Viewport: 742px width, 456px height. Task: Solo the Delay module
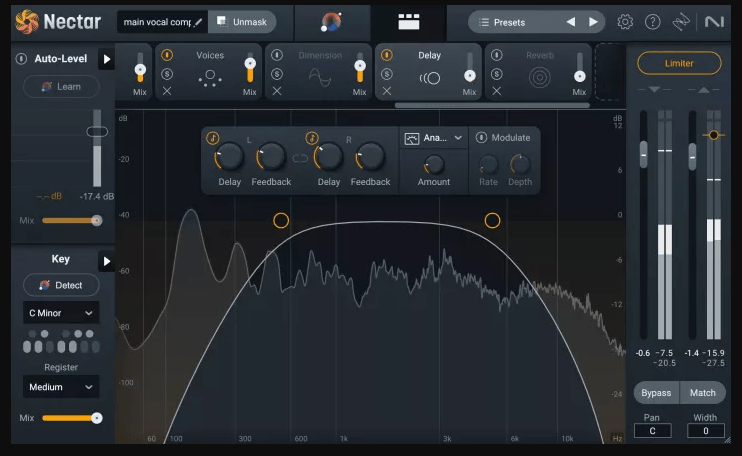[387, 74]
